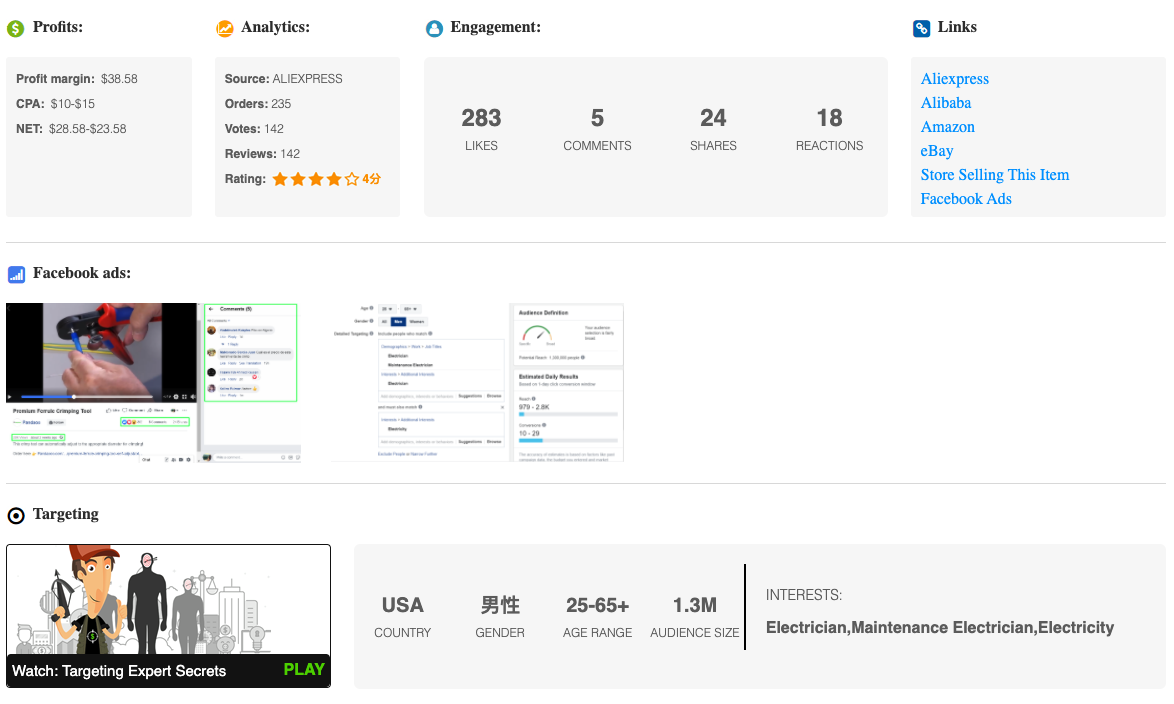Click the Facebook ads bar chart icon
This screenshot has width=1174, height=704.
coord(16,275)
